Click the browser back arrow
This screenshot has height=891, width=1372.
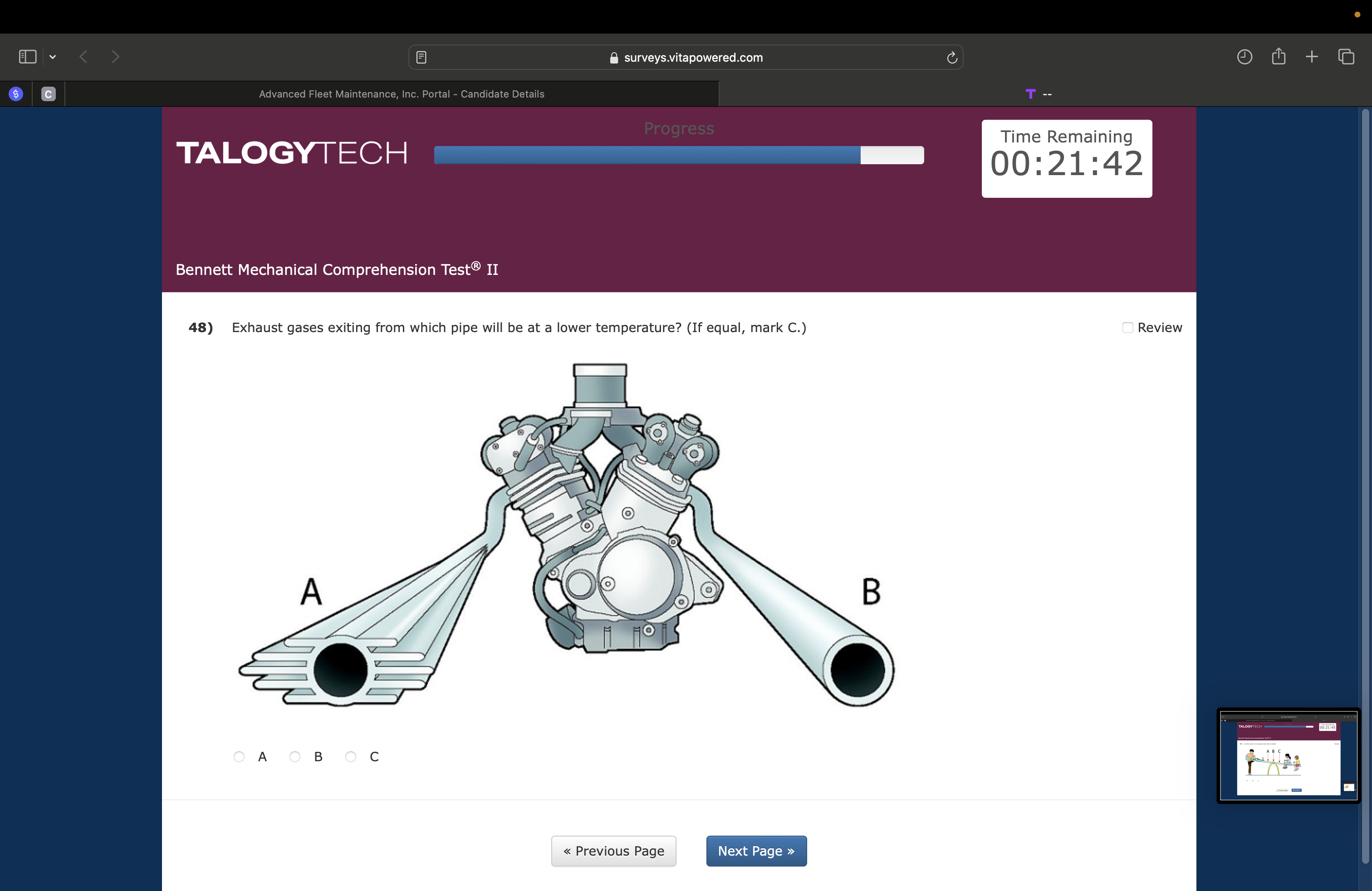(83, 56)
